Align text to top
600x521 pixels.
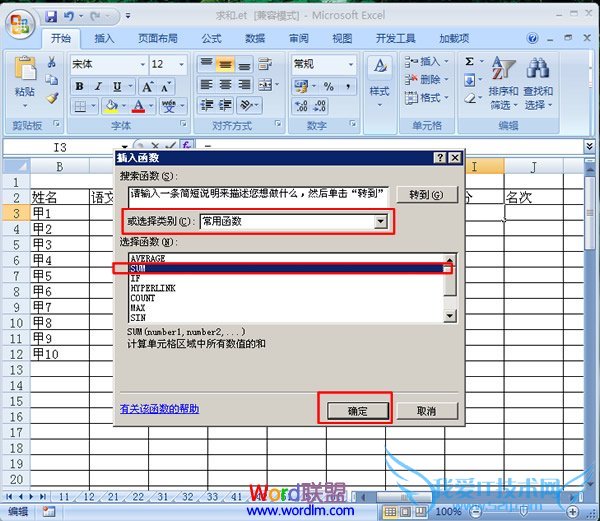point(207,64)
